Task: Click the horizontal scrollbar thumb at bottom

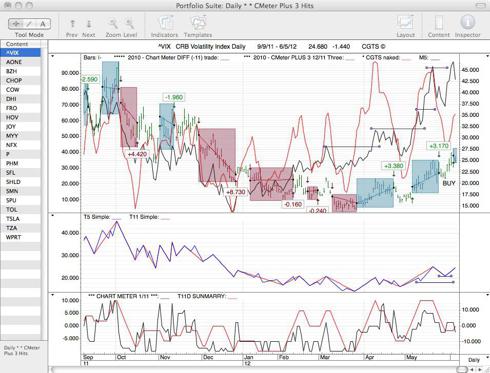Action: 462,369
